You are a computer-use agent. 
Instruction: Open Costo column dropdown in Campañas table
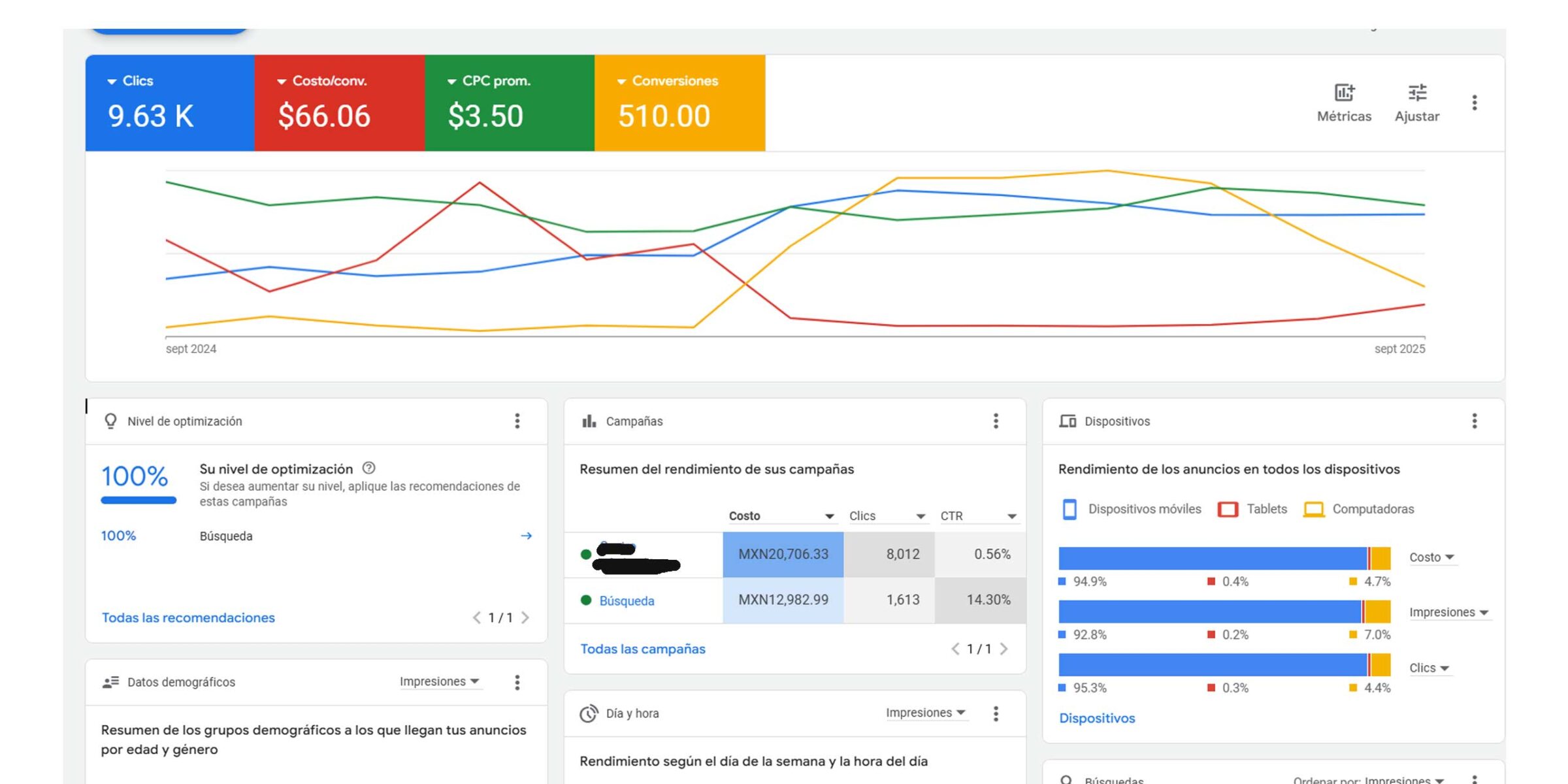[829, 516]
